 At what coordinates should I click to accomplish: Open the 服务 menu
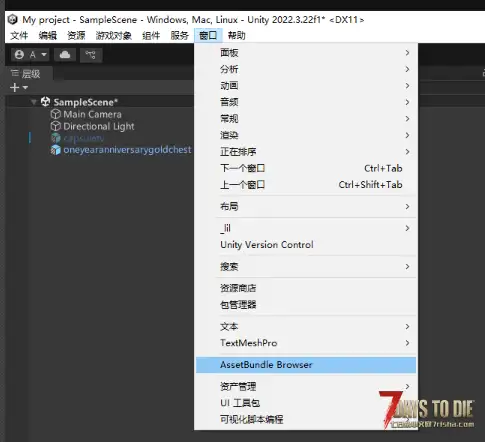pos(179,35)
